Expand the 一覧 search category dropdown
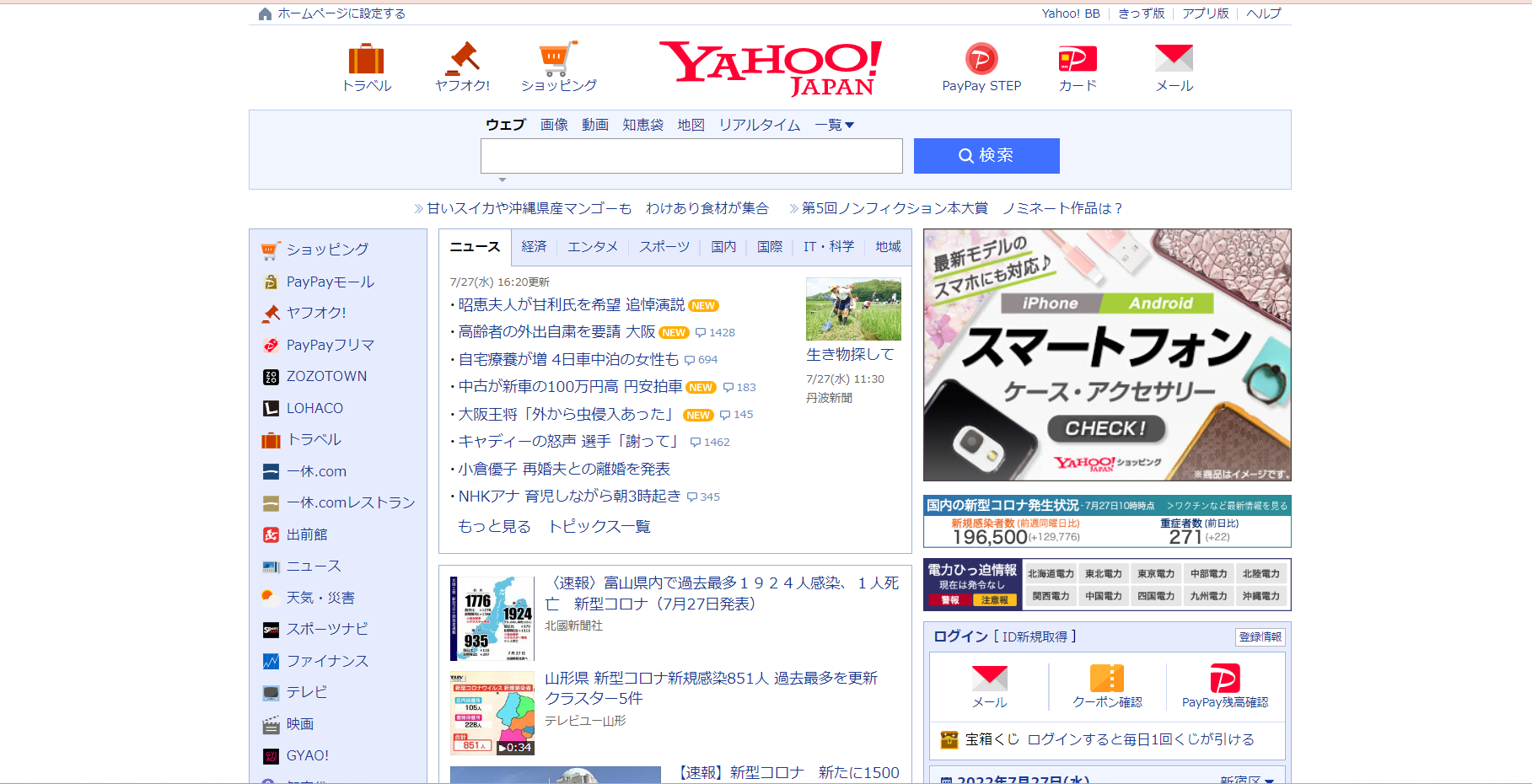Image resolution: width=1532 pixels, height=784 pixels. tap(835, 125)
